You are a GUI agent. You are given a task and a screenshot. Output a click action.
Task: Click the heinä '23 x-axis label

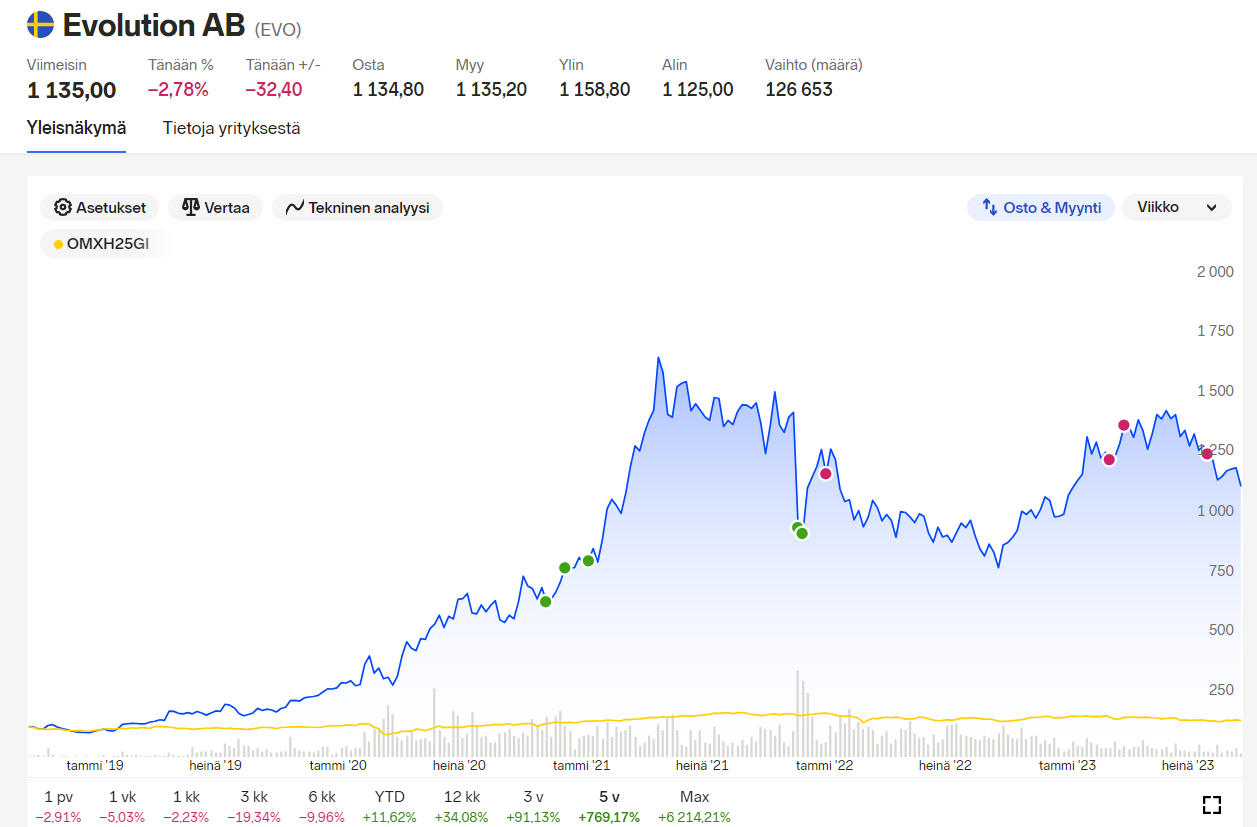coord(1188,765)
